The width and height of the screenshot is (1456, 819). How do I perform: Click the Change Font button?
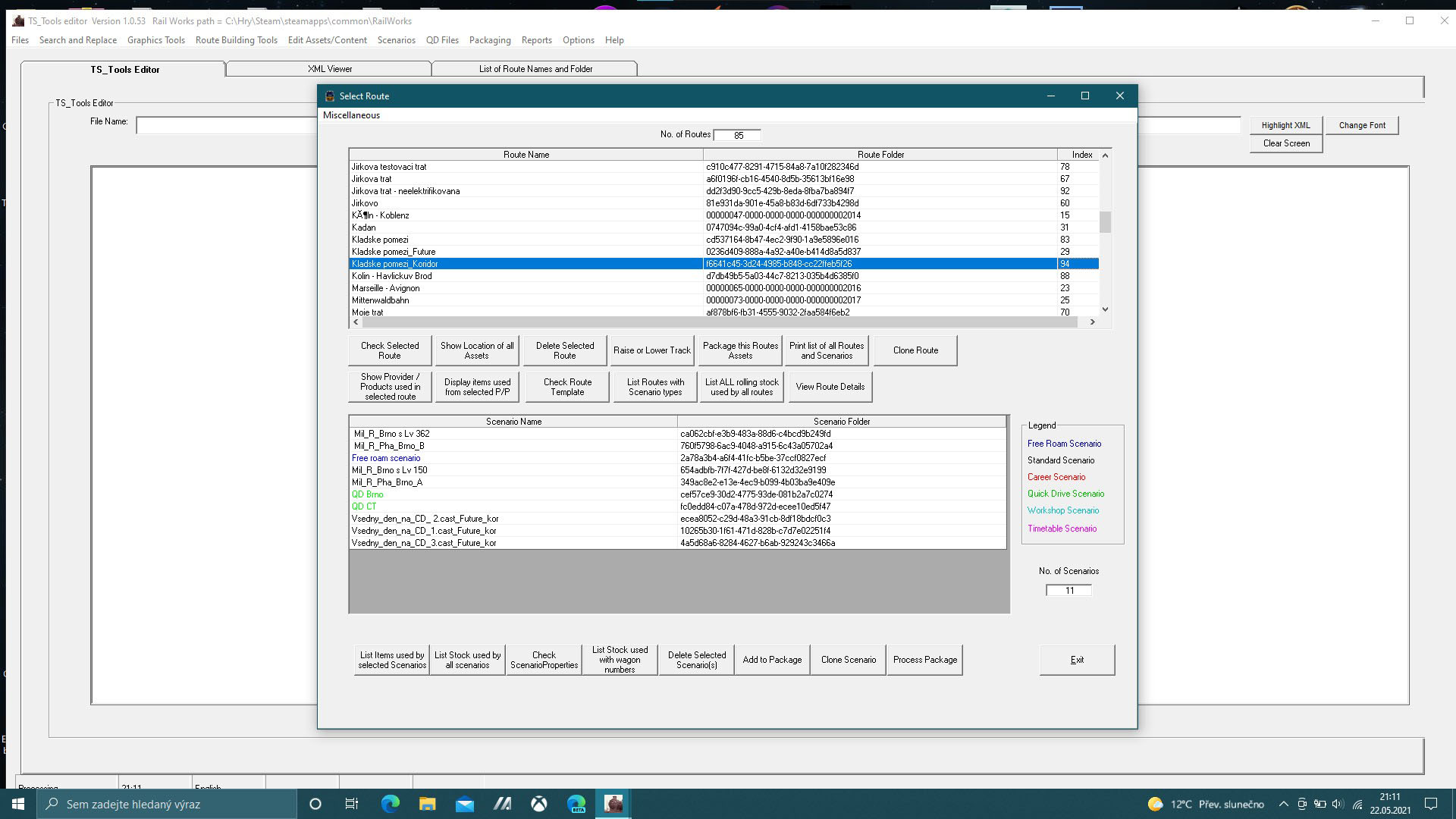1362,125
